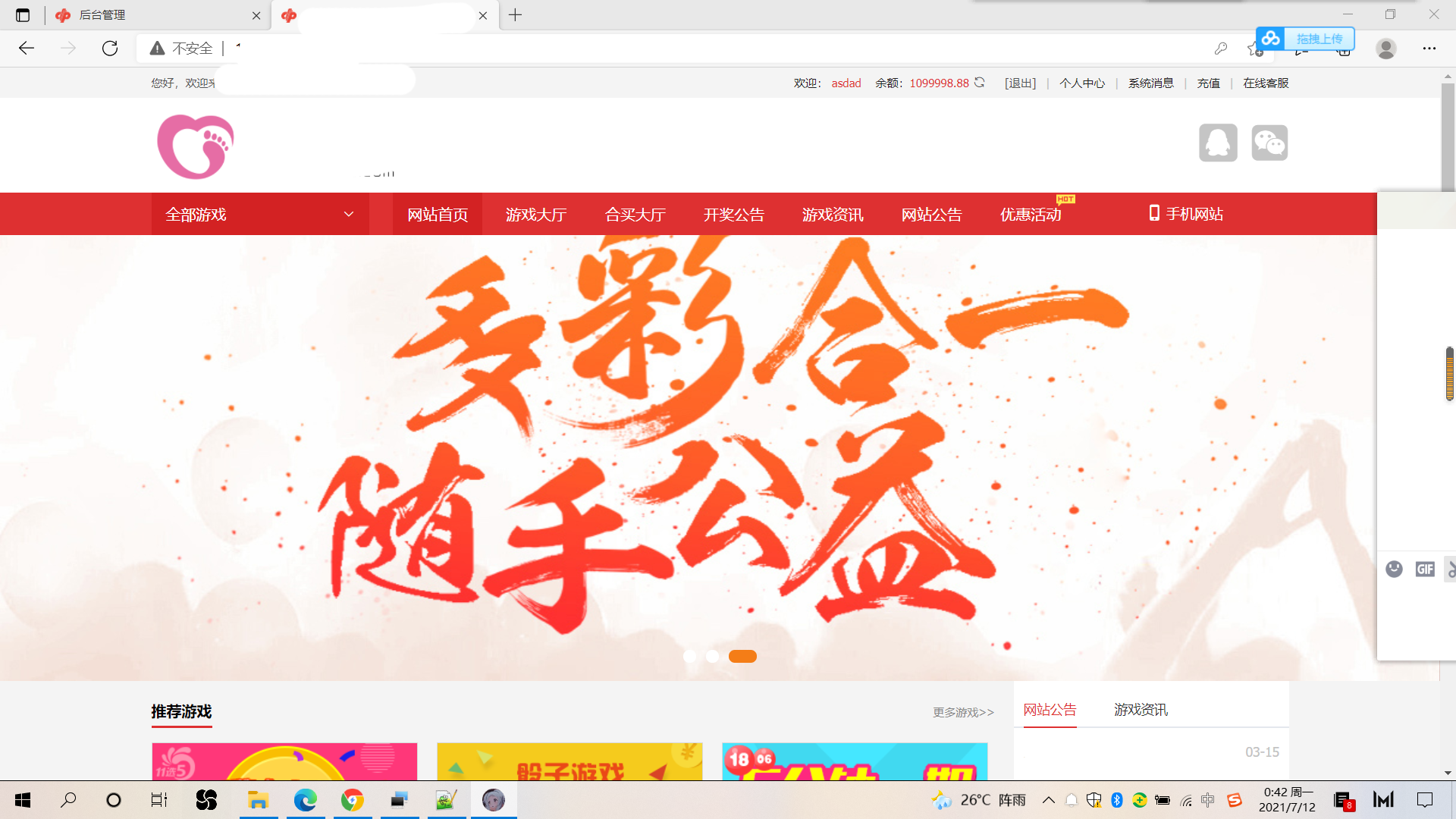
Task: Click the GIF button in chat panel
Action: point(1425,570)
